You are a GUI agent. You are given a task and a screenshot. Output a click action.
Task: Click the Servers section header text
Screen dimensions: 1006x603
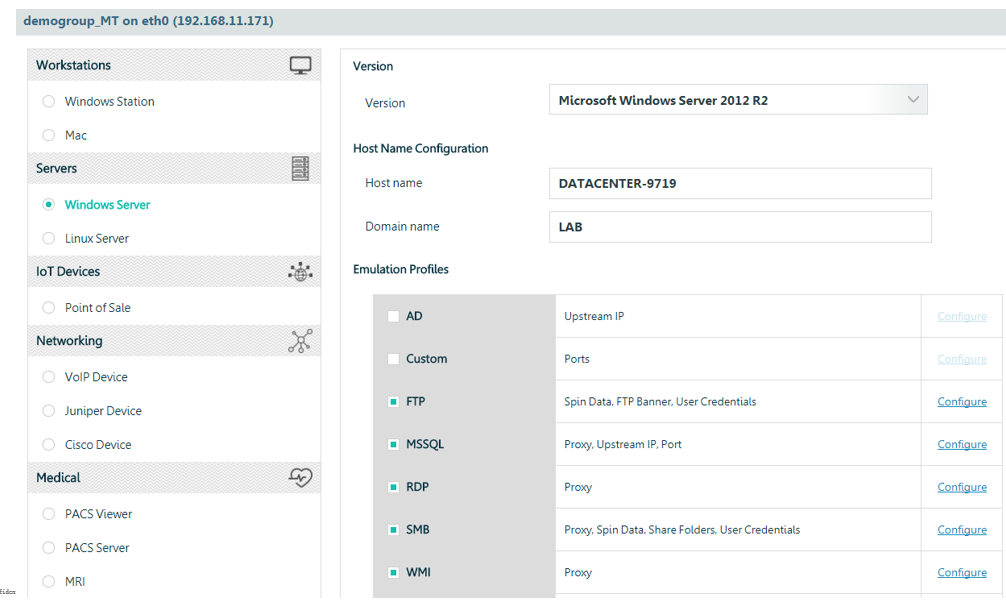[x=56, y=169]
